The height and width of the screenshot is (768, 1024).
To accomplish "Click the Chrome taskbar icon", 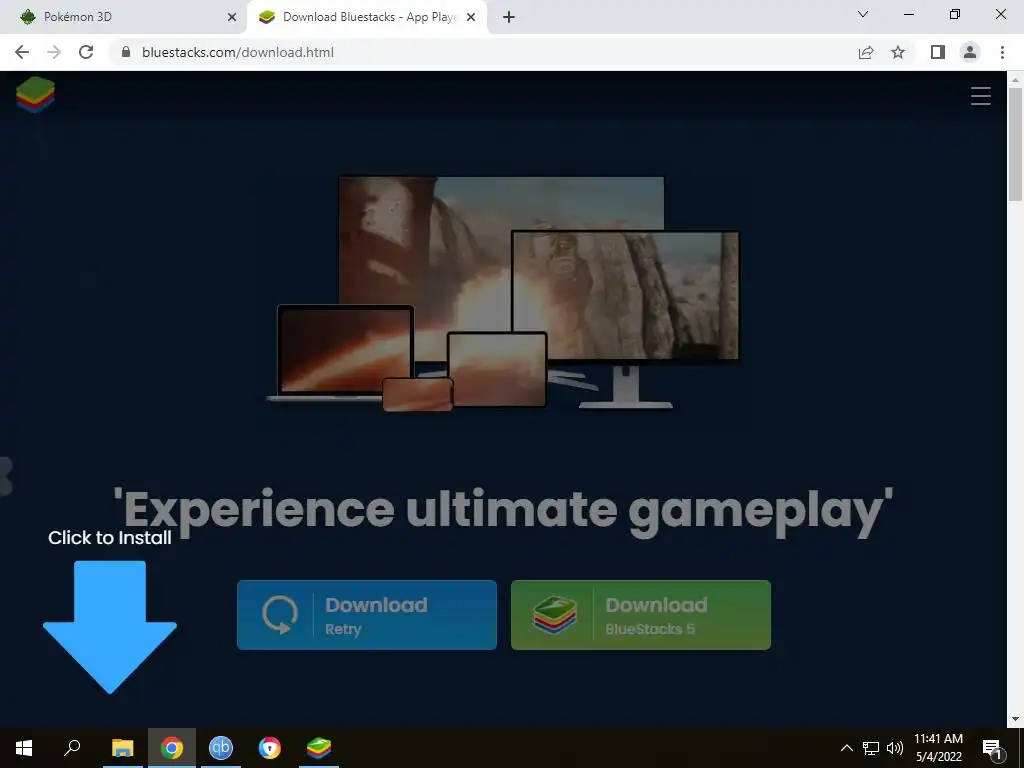I will [172, 748].
